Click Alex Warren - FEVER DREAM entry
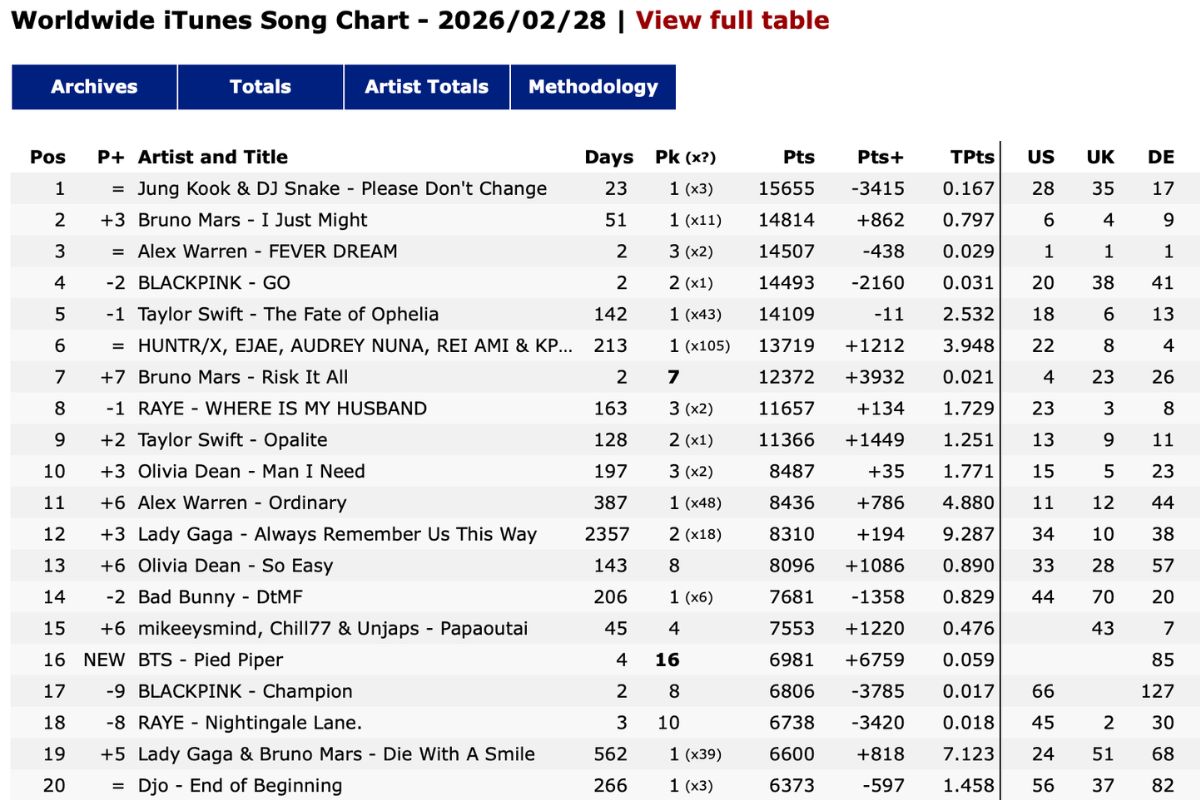Viewport: 1200px width, 800px height. point(268,251)
